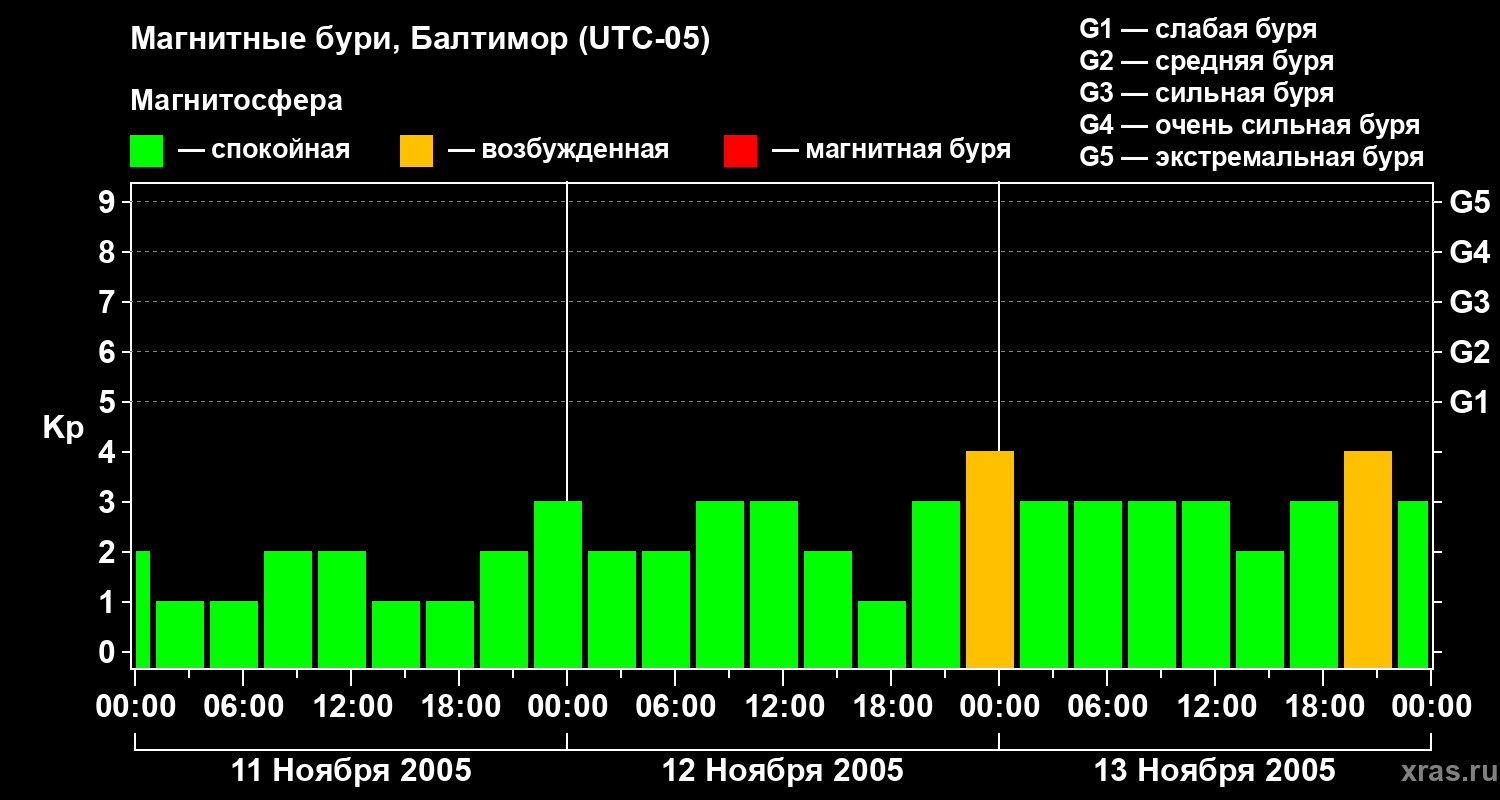Click the '06:00' time label above 13 Ноября
This screenshot has width=1500, height=800.
coord(1107,707)
